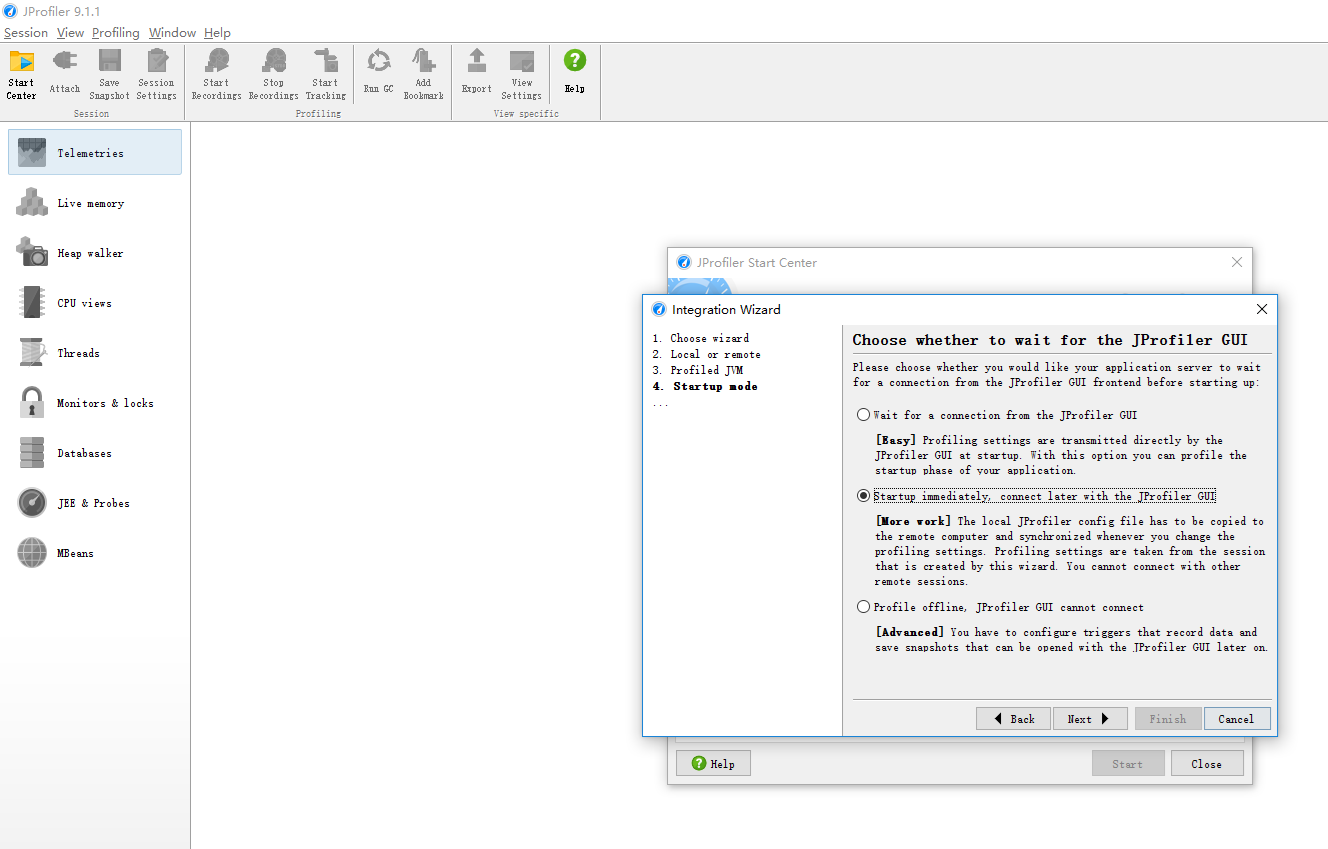
Task: Open the Threads section
Action: coord(95,353)
